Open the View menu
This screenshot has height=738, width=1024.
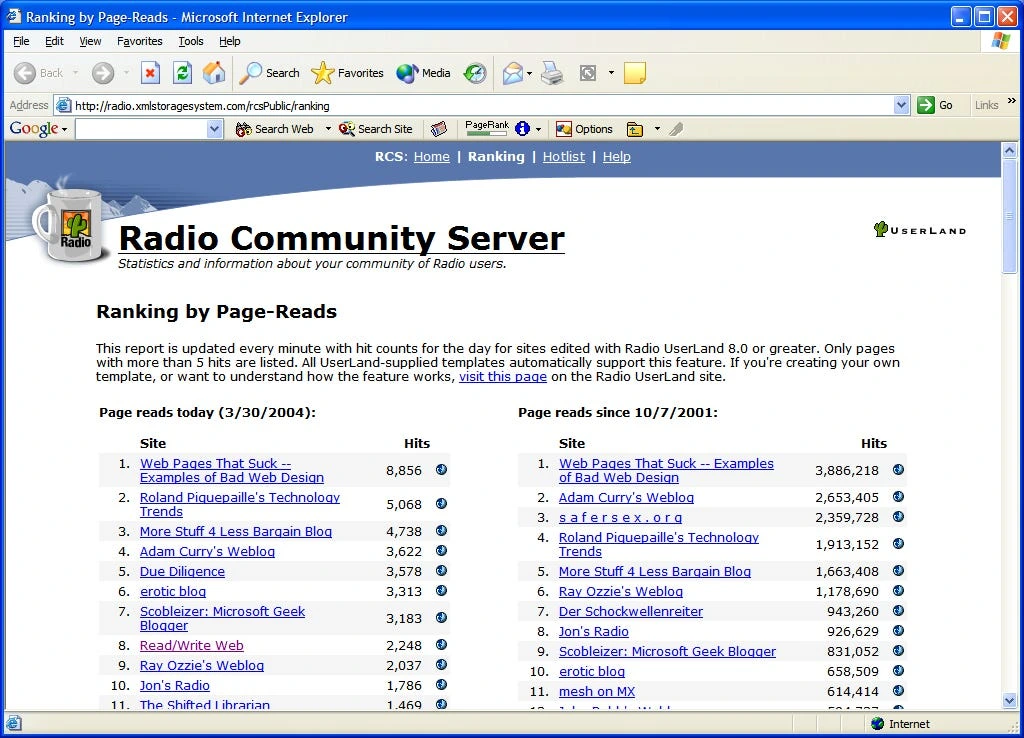coord(90,41)
